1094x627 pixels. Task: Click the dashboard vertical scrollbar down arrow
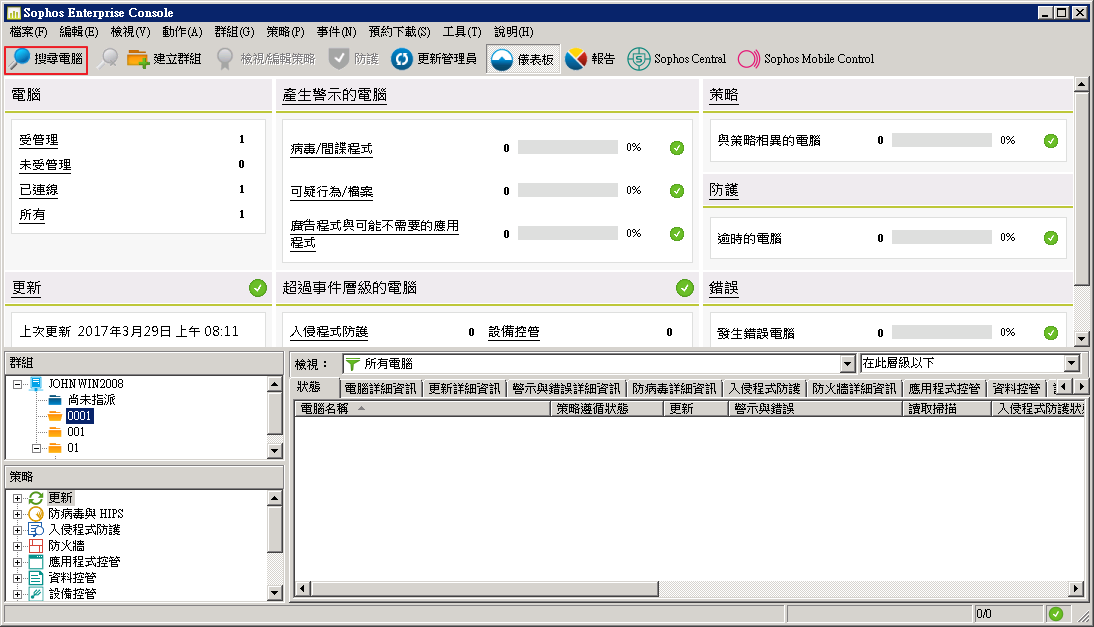1081,339
